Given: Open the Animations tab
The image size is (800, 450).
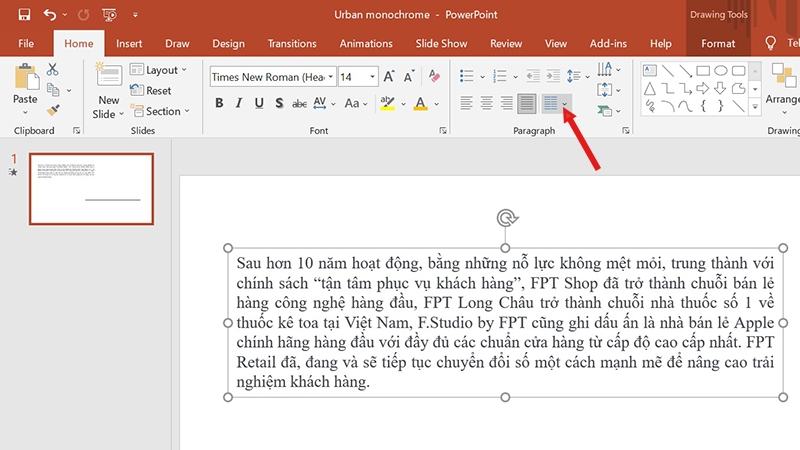Looking at the screenshot, I should coord(366,44).
